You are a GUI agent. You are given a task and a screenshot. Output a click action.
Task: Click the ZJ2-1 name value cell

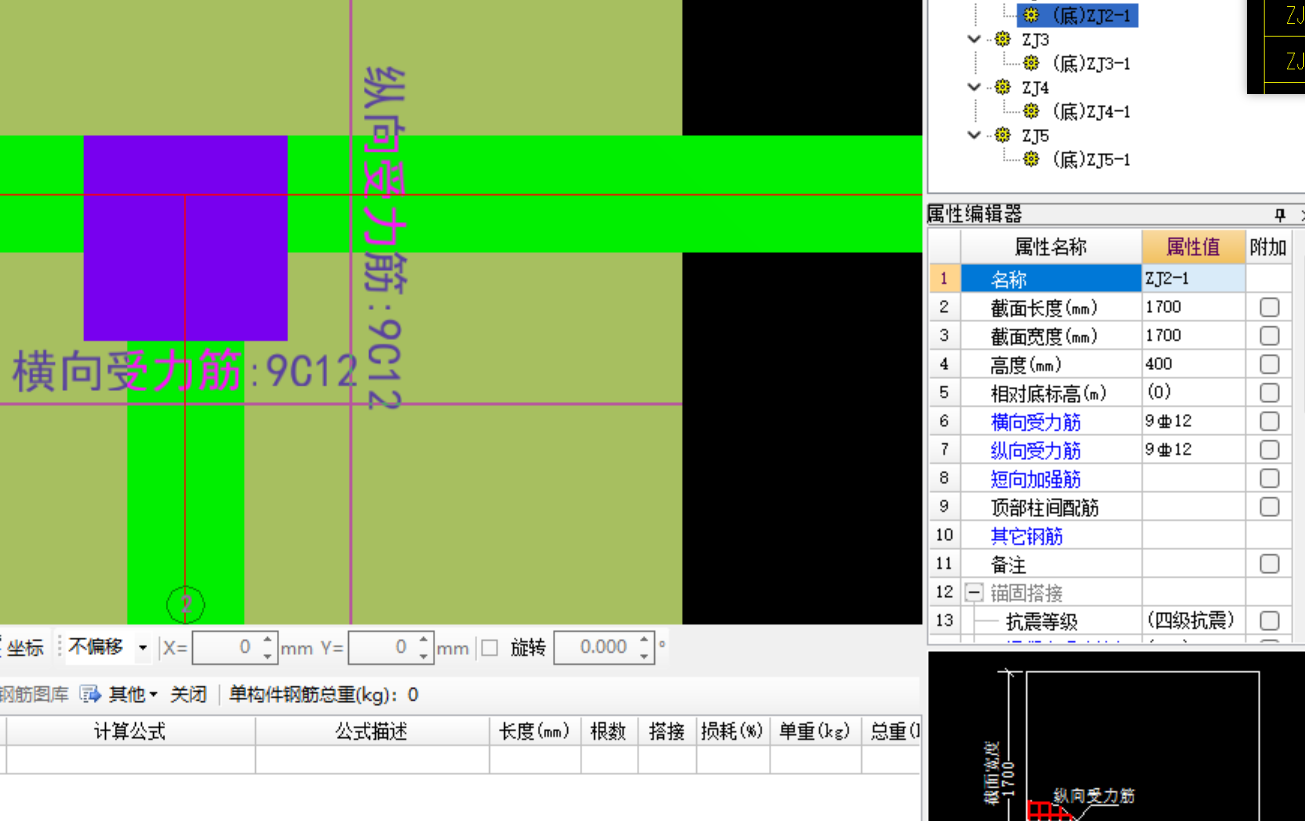pos(1194,279)
